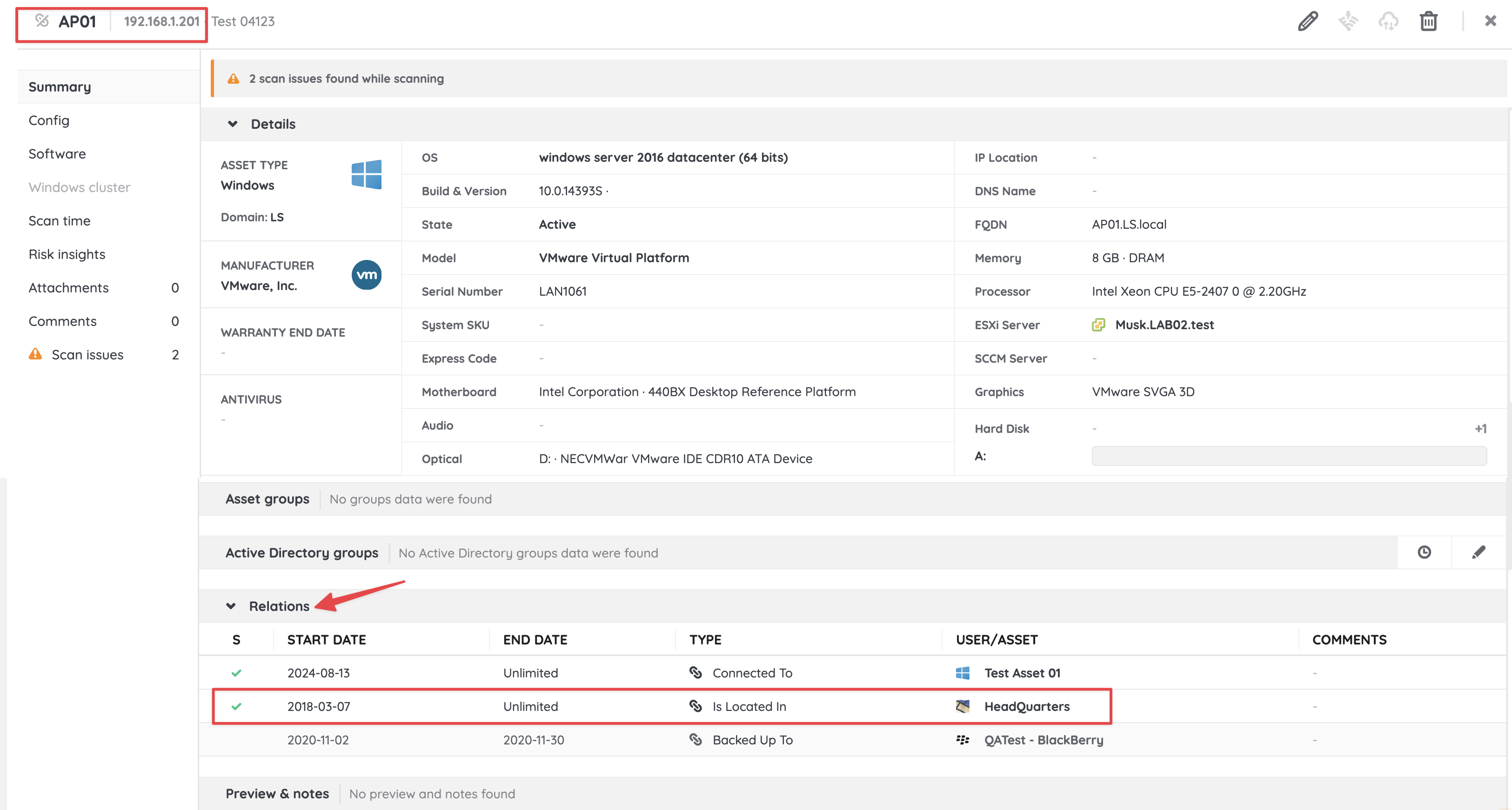Click the end date 2020-11-30
The width and height of the screenshot is (1512, 810).
(534, 740)
